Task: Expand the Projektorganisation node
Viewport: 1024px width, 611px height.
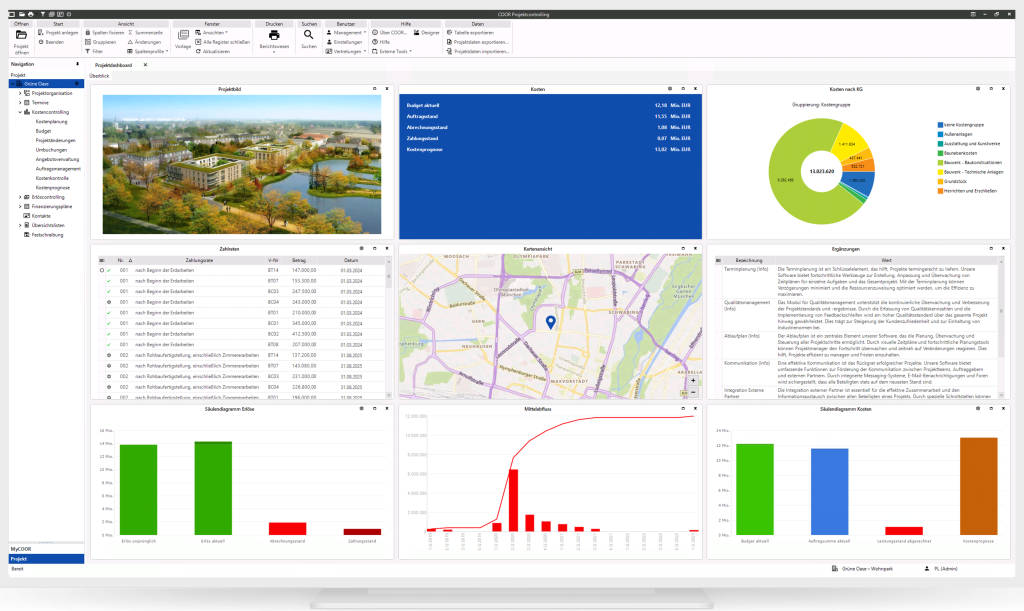Action: (20, 93)
